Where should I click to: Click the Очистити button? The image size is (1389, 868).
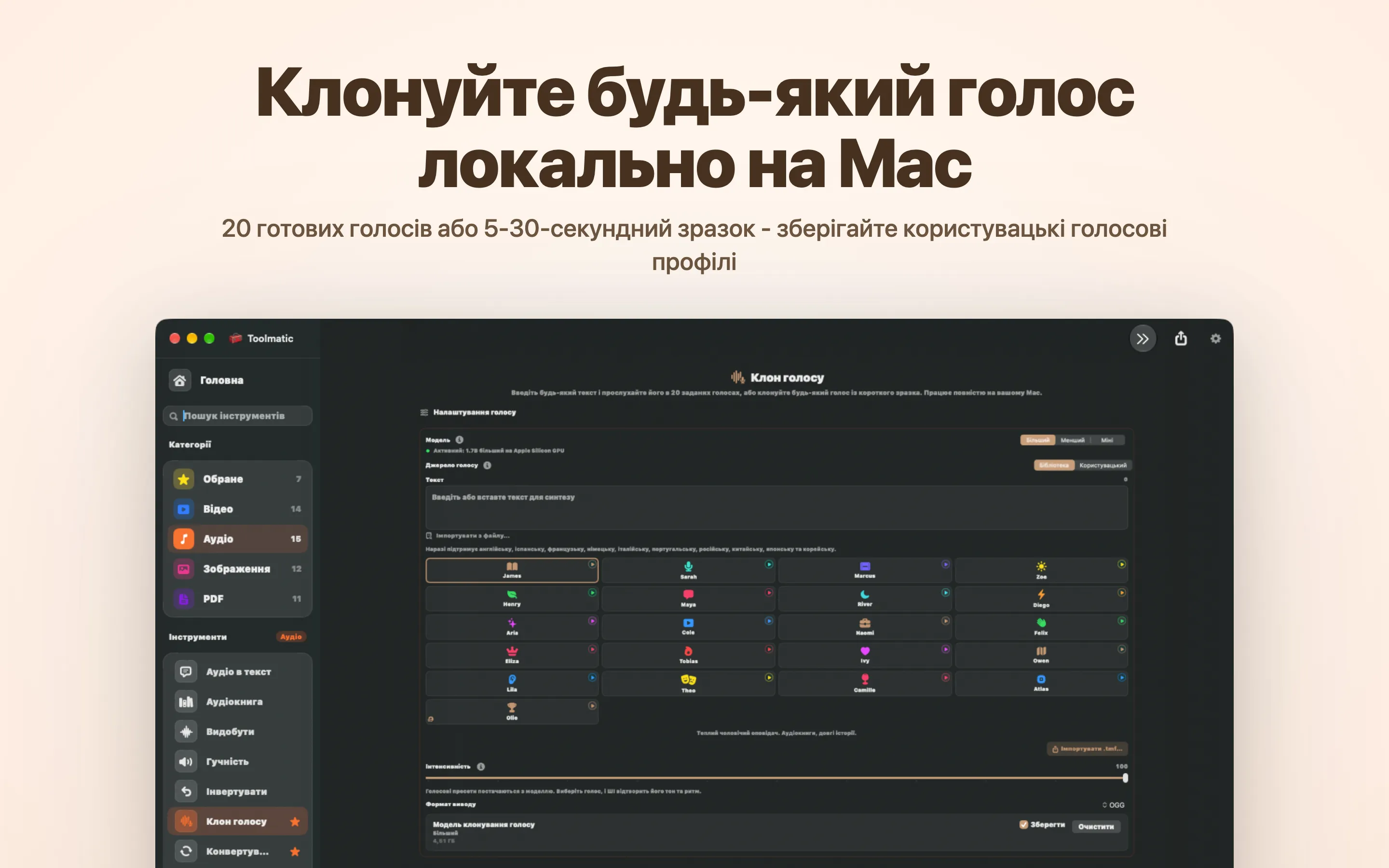pyautogui.click(x=1096, y=827)
